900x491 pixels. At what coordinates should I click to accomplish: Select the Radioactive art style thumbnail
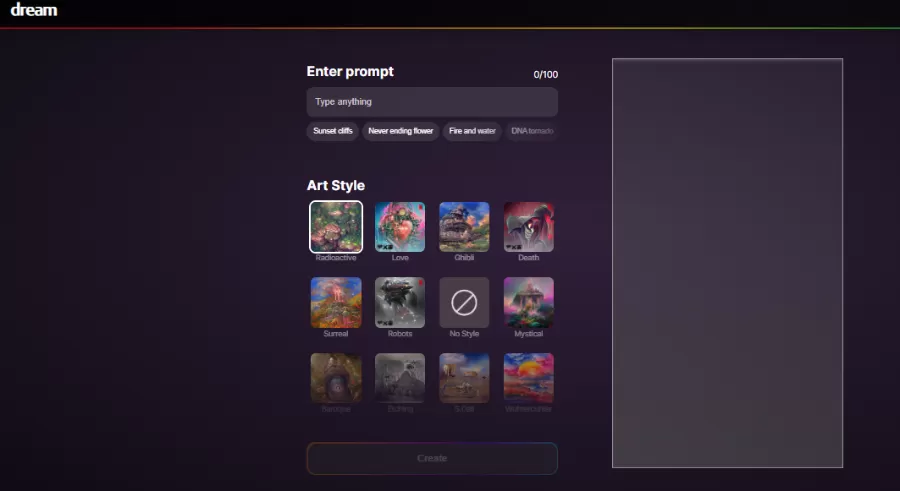[x=336, y=227]
